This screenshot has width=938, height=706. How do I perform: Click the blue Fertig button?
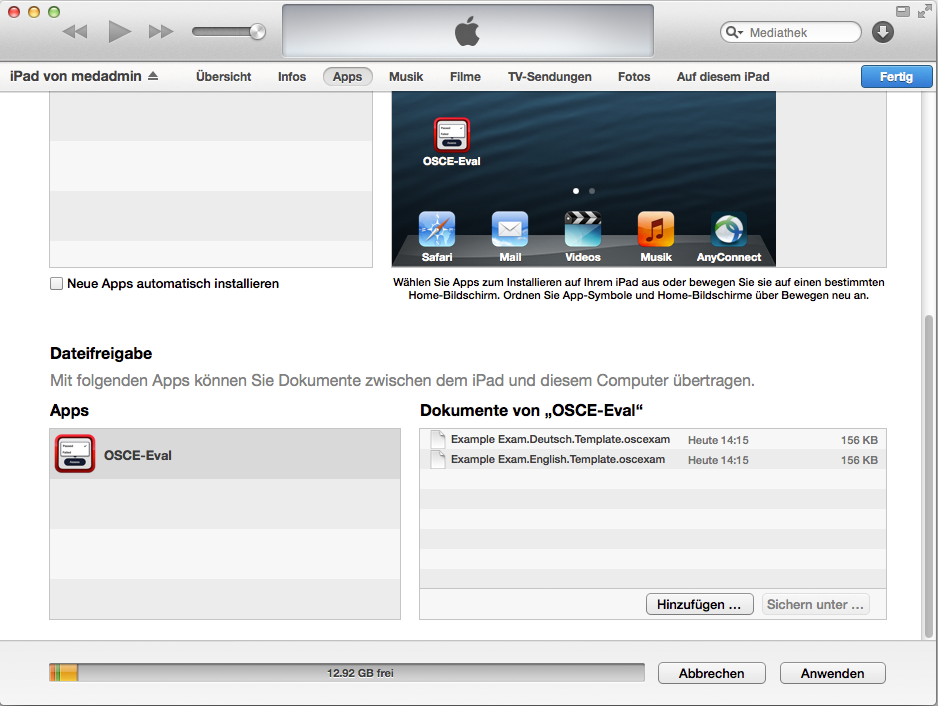tap(896, 77)
